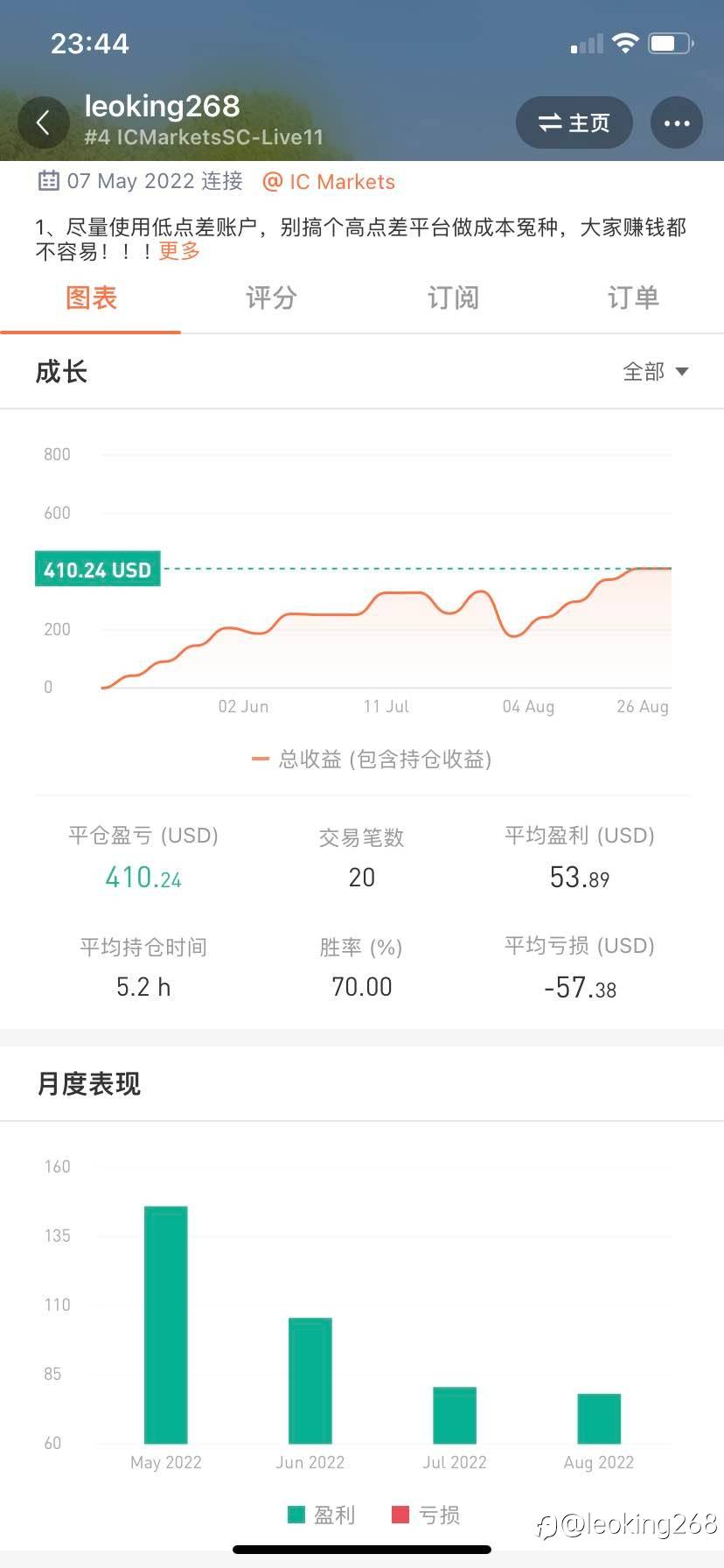Viewport: 724px width, 1568px height.
Task: Tap the back arrow button
Action: tap(43, 122)
